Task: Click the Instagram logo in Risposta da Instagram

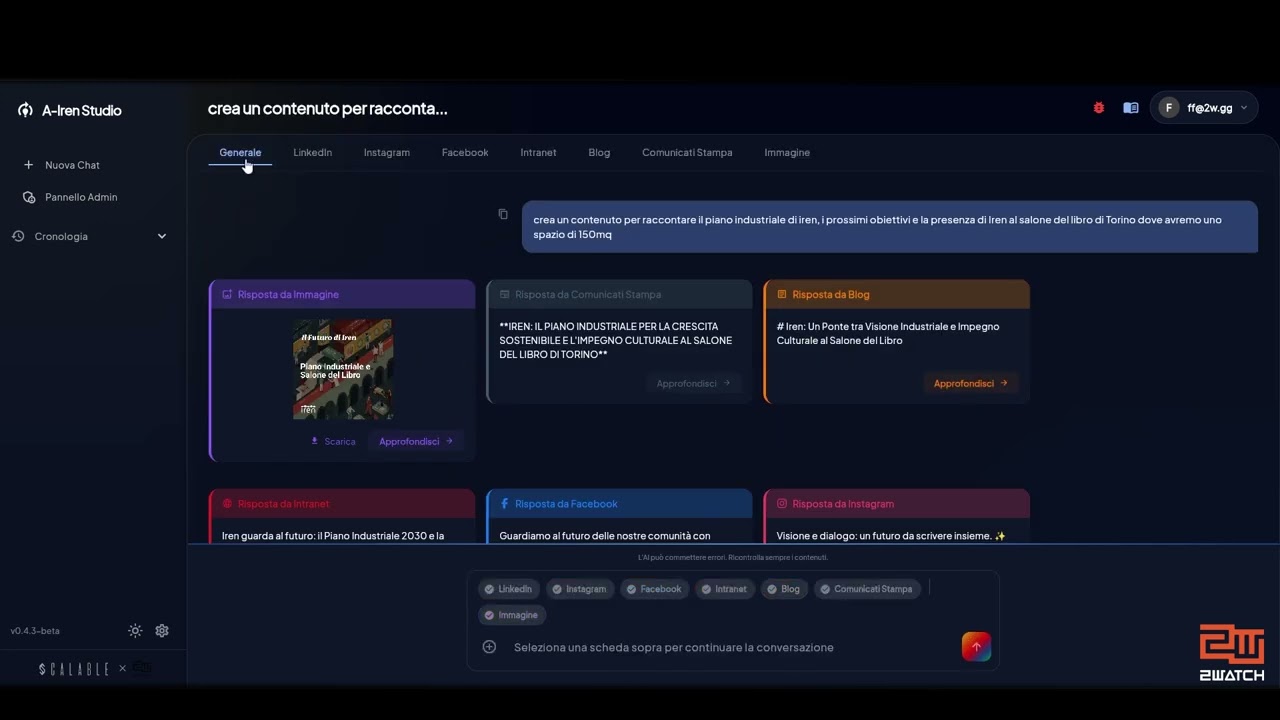Action: [782, 504]
